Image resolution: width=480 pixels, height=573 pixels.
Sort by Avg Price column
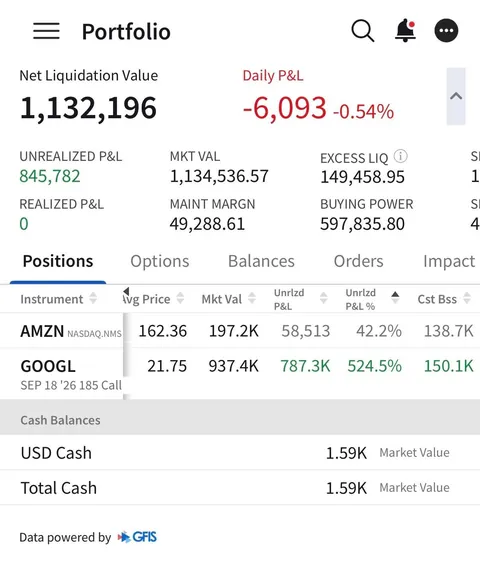click(x=153, y=299)
